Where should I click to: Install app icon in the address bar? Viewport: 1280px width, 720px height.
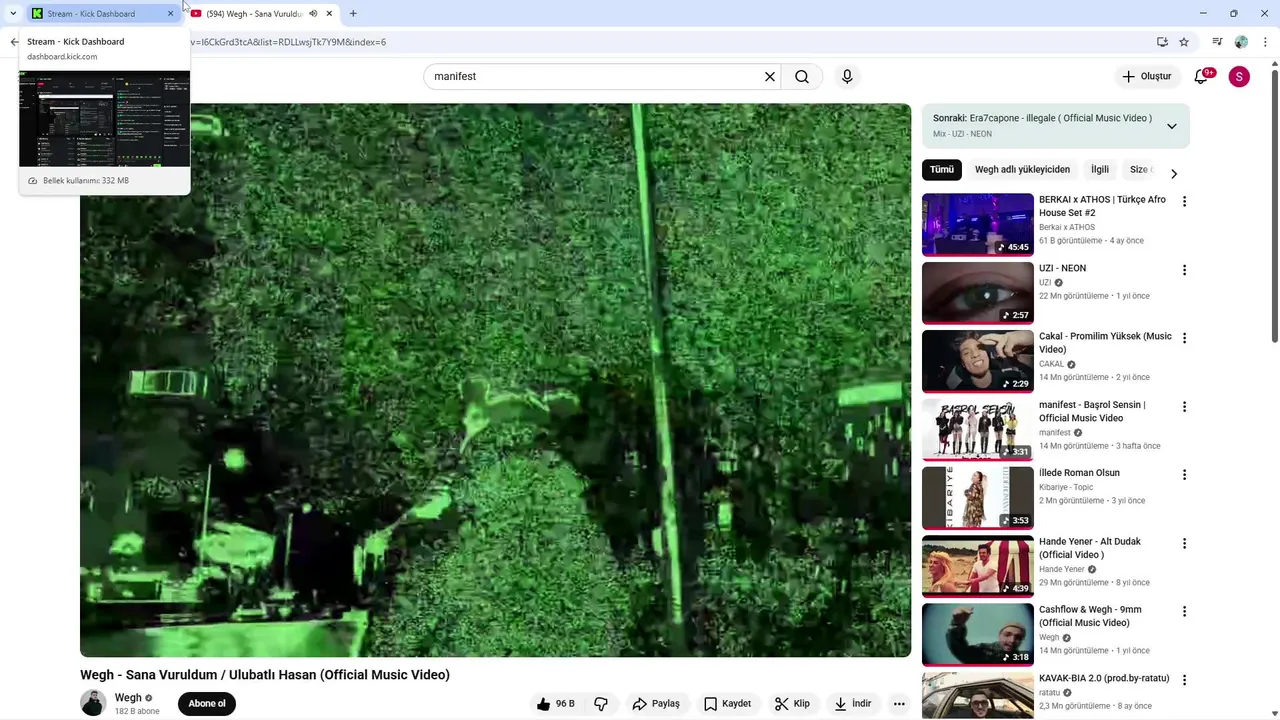[1162, 42]
